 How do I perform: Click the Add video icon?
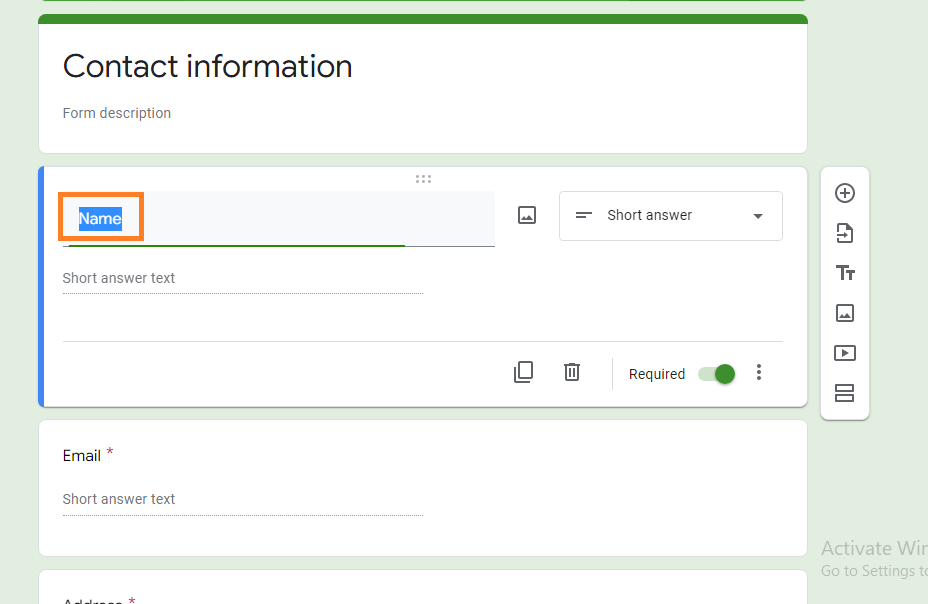(845, 353)
